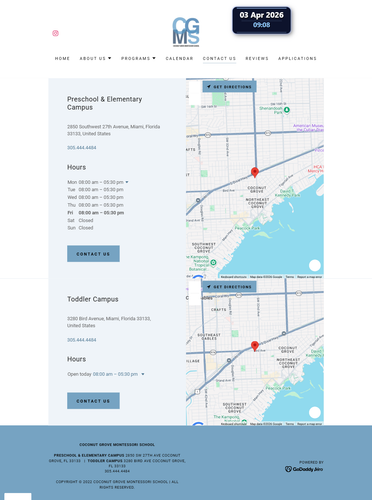Click Shenandoah Park marker on the upper map

pyautogui.click(x=287, y=110)
